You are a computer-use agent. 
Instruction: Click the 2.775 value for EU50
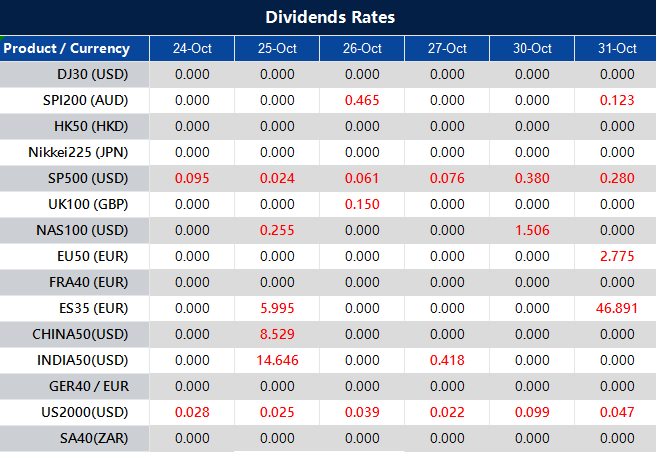point(617,256)
